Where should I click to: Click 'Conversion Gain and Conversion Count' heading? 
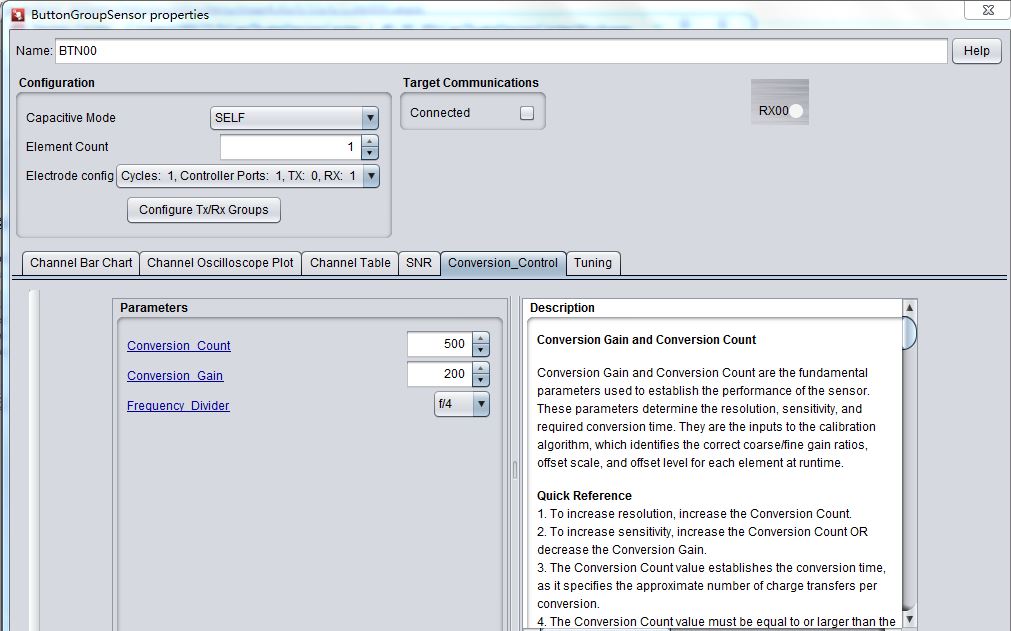[x=646, y=340]
